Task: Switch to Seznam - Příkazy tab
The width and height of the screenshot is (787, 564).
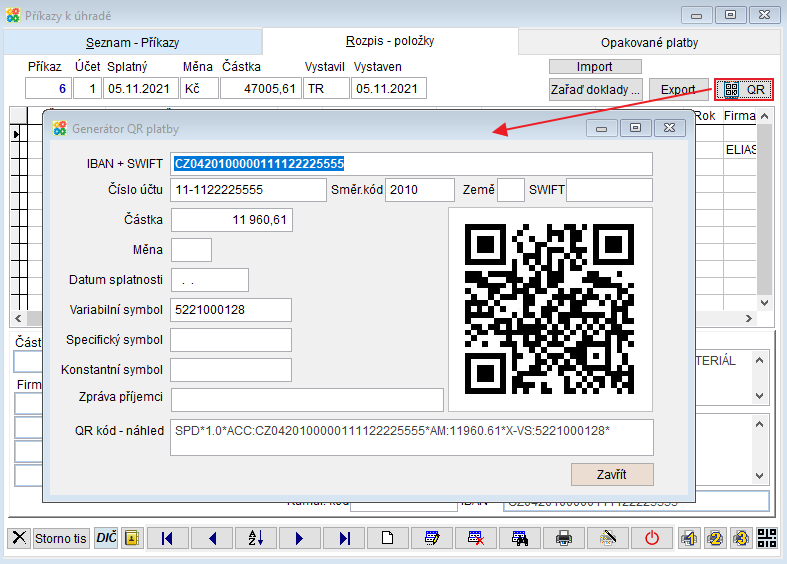Action: [x=133, y=43]
